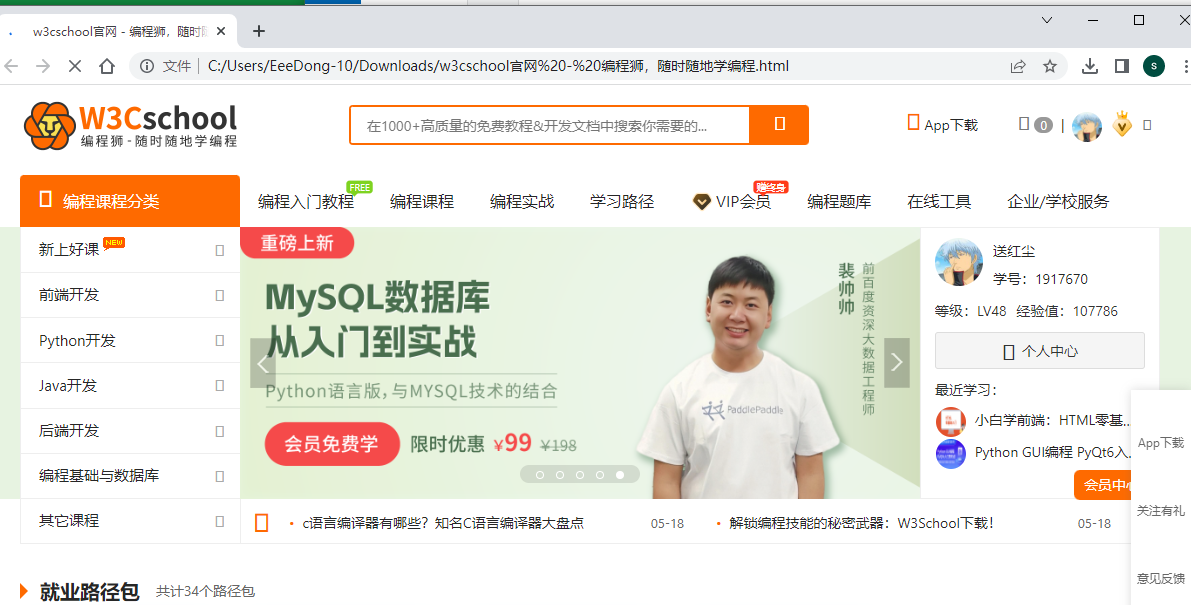Open the browser downloads panel
Viewport: 1191px width, 605px height.
pyautogui.click(x=1090, y=66)
